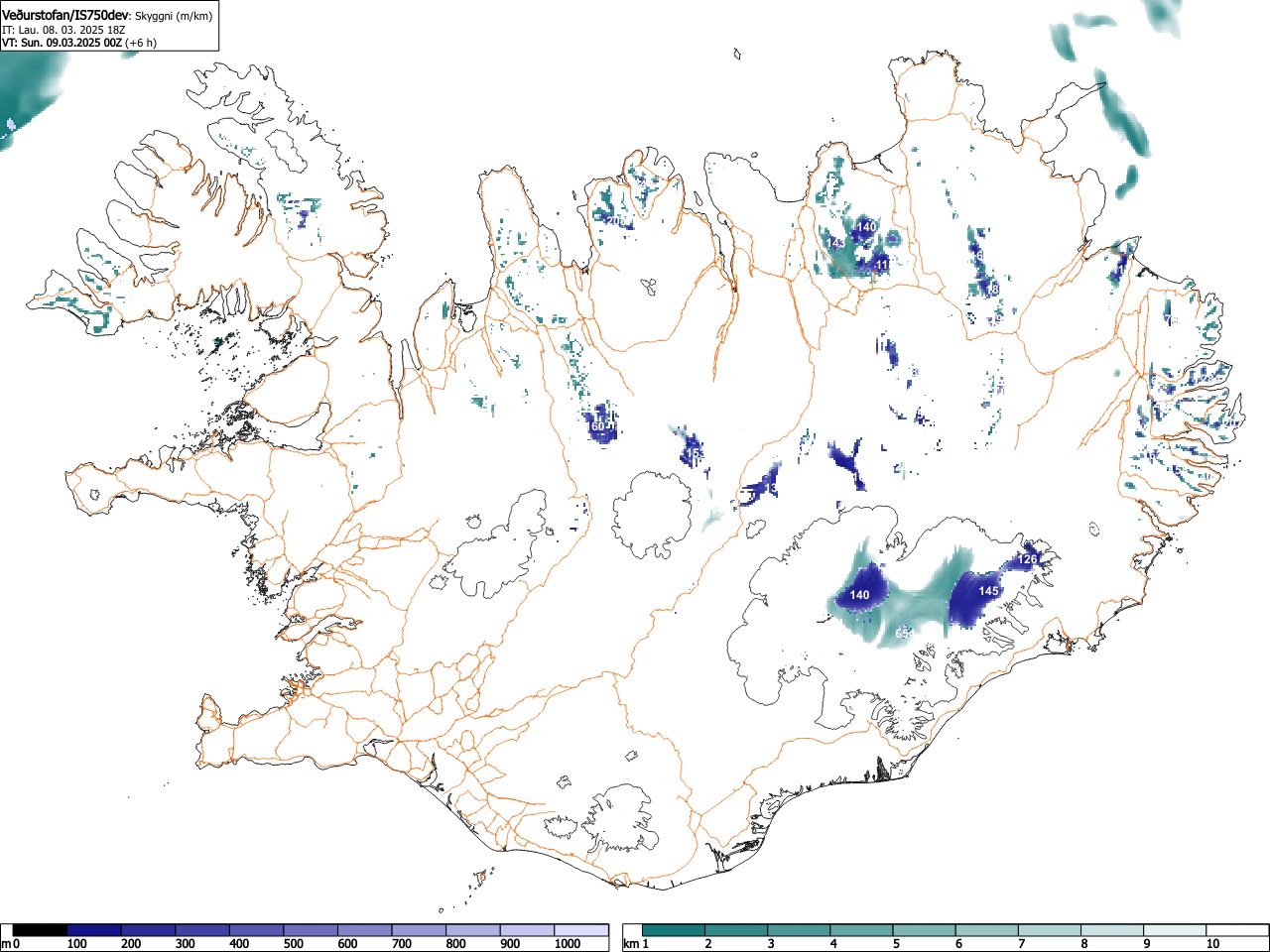Select the 3–4 km legend swatch

799,930
